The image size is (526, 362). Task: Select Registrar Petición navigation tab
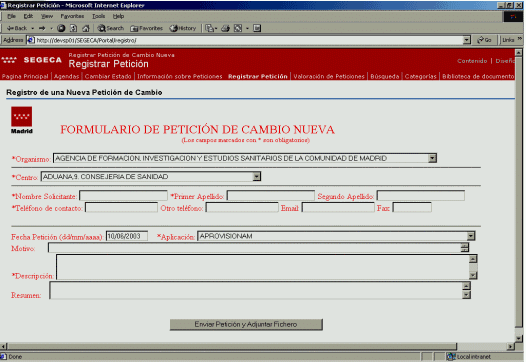point(258,76)
